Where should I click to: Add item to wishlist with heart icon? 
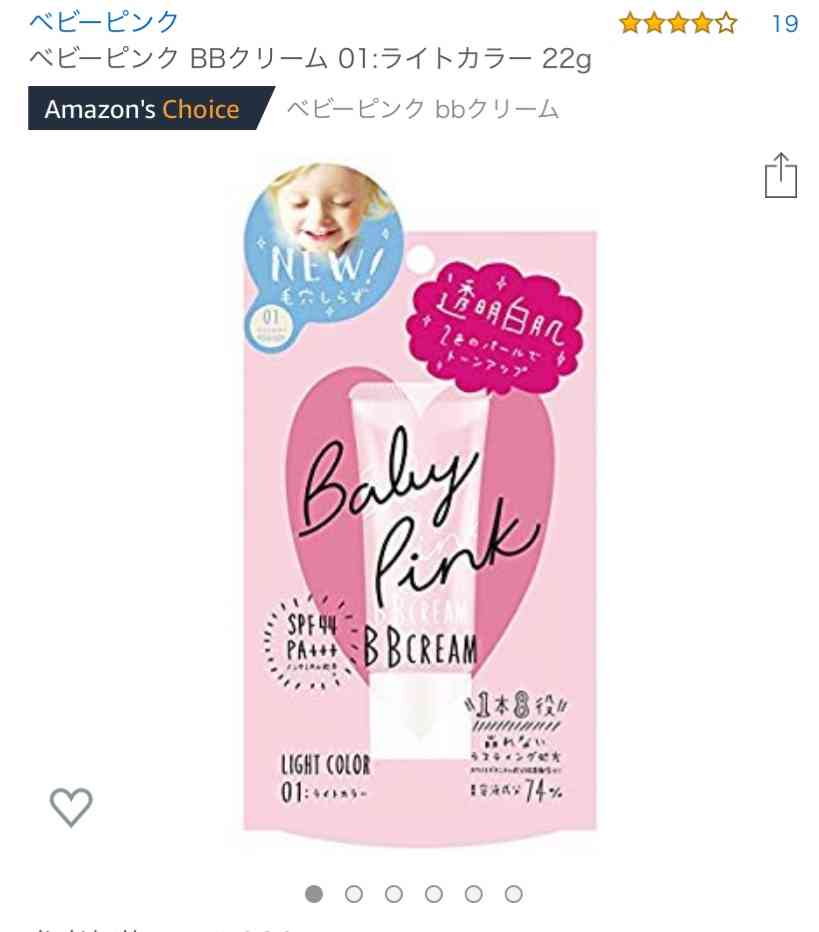click(x=71, y=807)
